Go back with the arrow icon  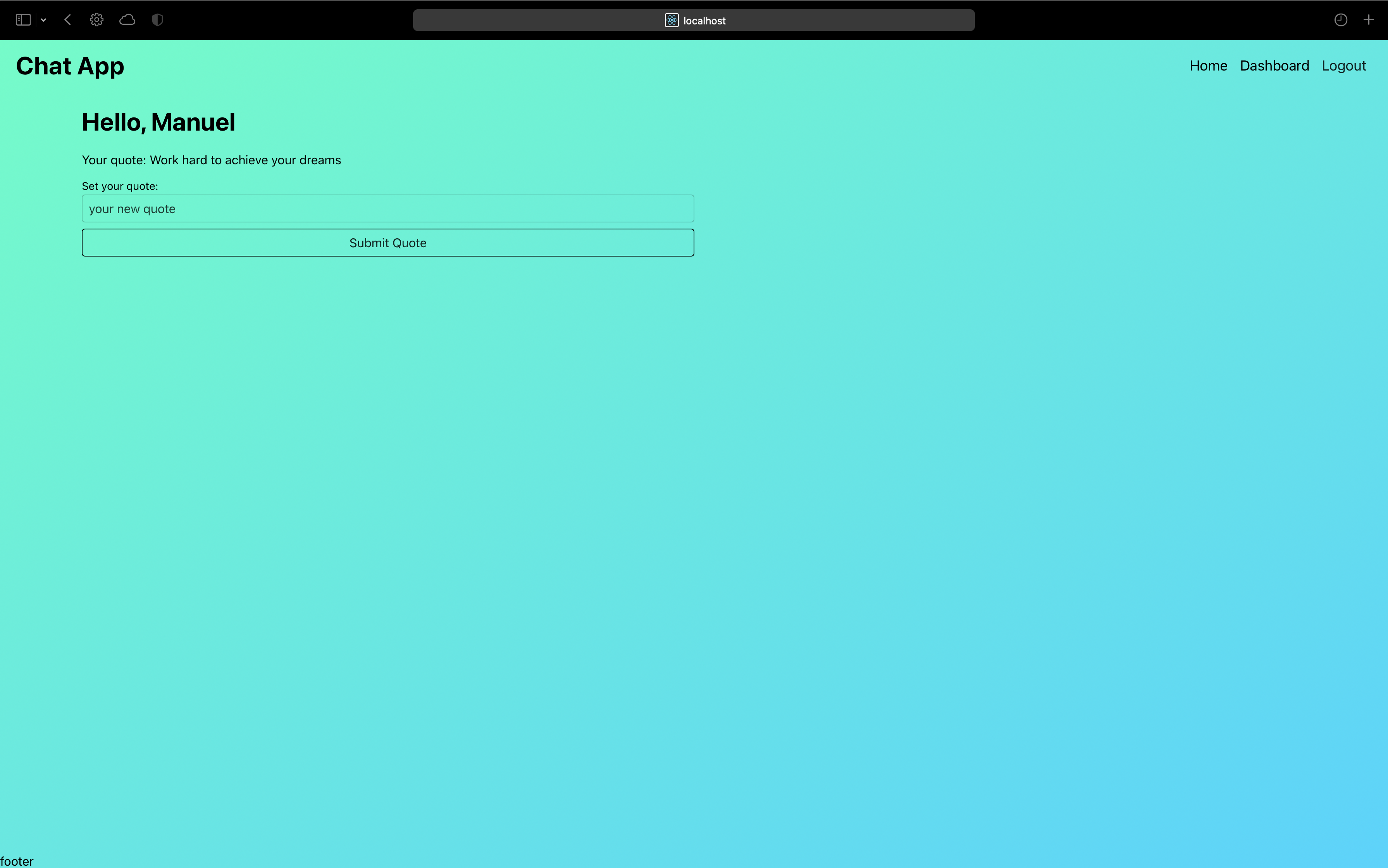point(68,20)
